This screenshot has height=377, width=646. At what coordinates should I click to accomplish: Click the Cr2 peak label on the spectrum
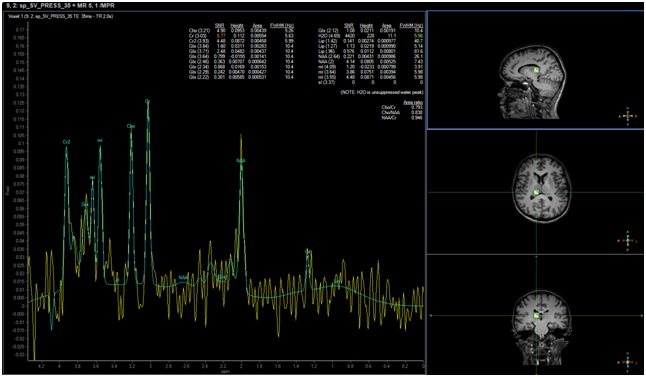coord(66,142)
